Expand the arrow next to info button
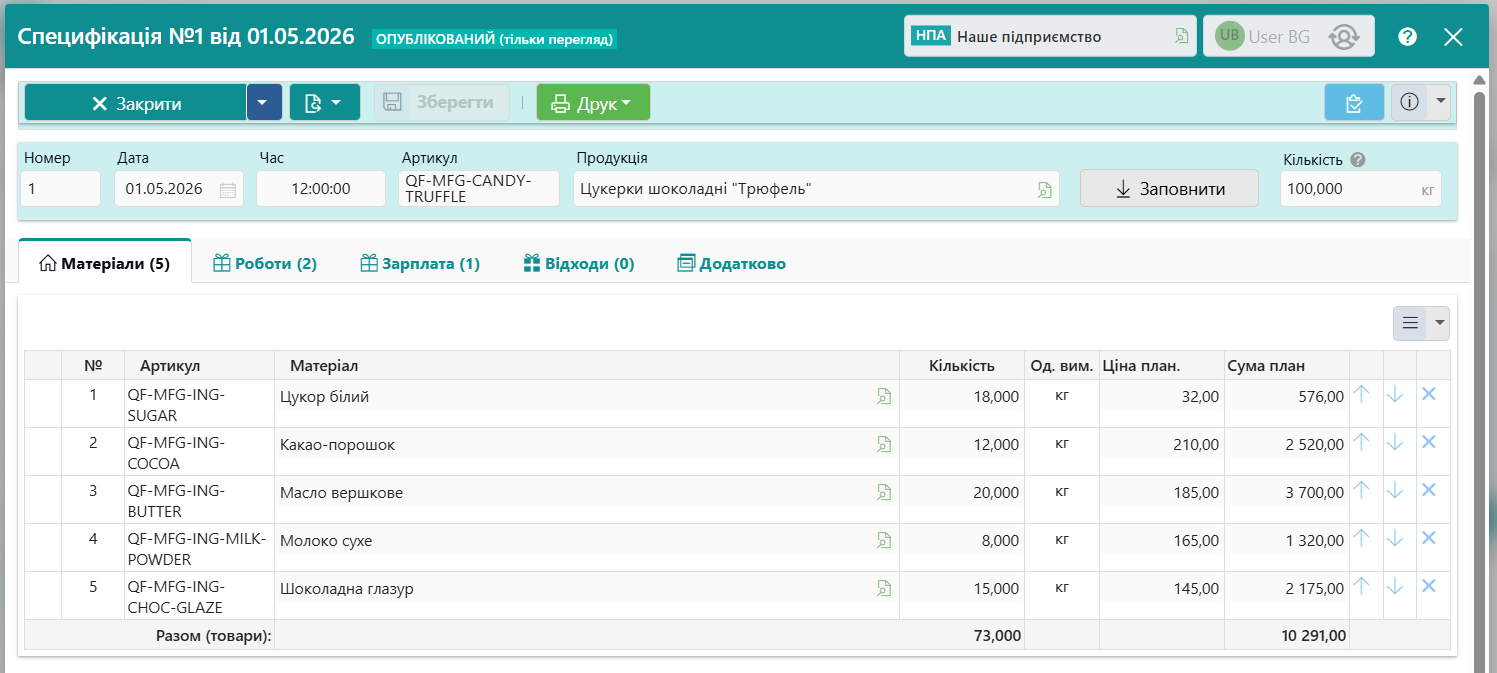This screenshot has width=1497, height=673. pyautogui.click(x=1440, y=102)
